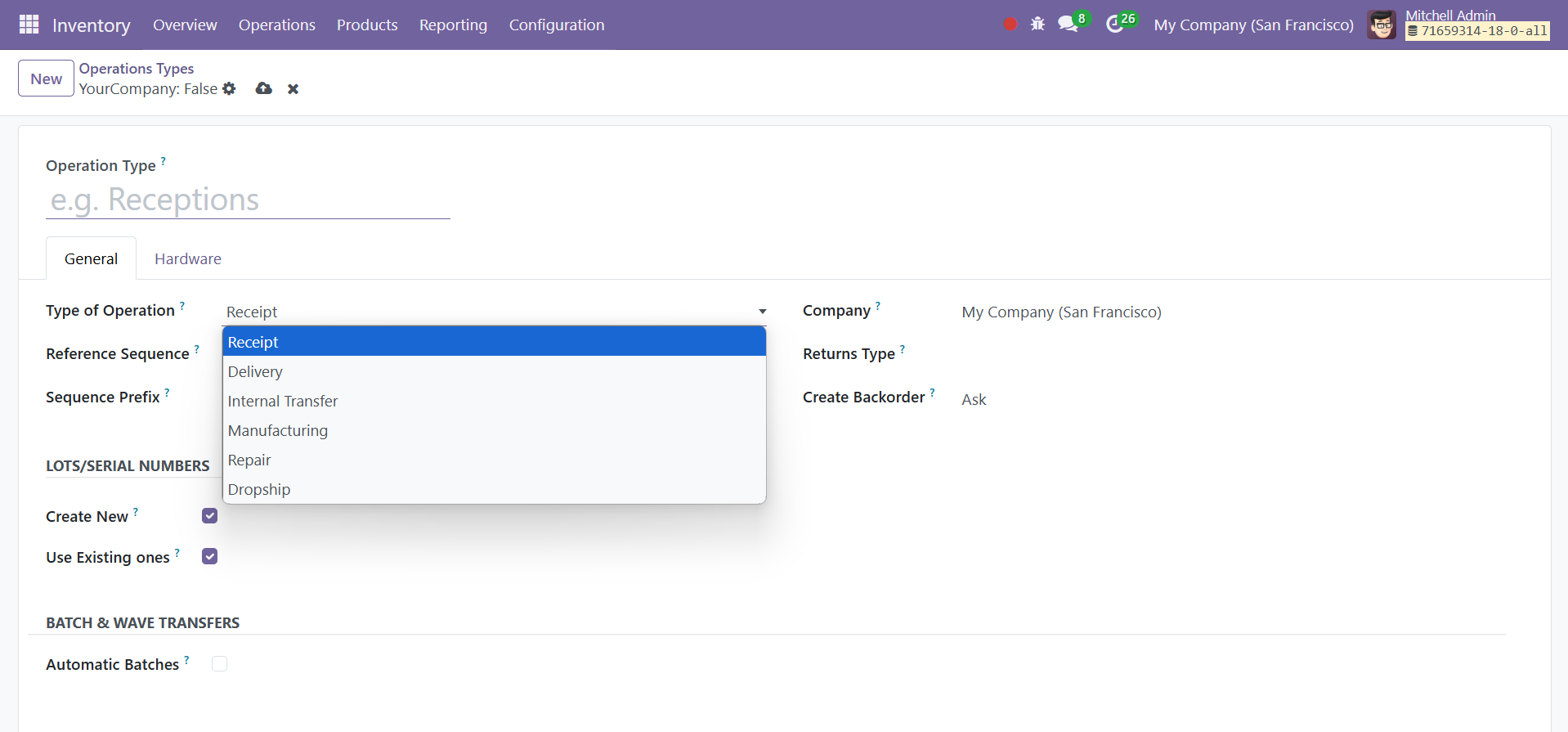Click the Operation Type name input field
This screenshot has height=732, width=1568.
(248, 200)
